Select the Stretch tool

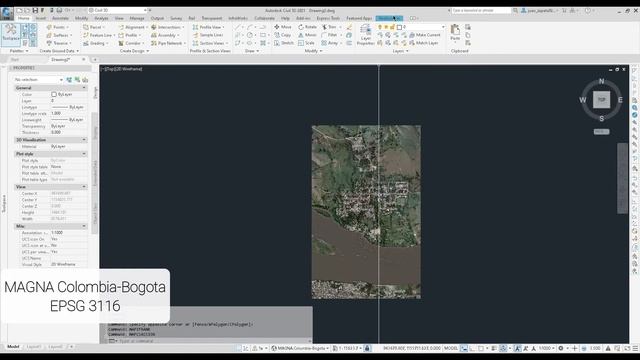284,43
